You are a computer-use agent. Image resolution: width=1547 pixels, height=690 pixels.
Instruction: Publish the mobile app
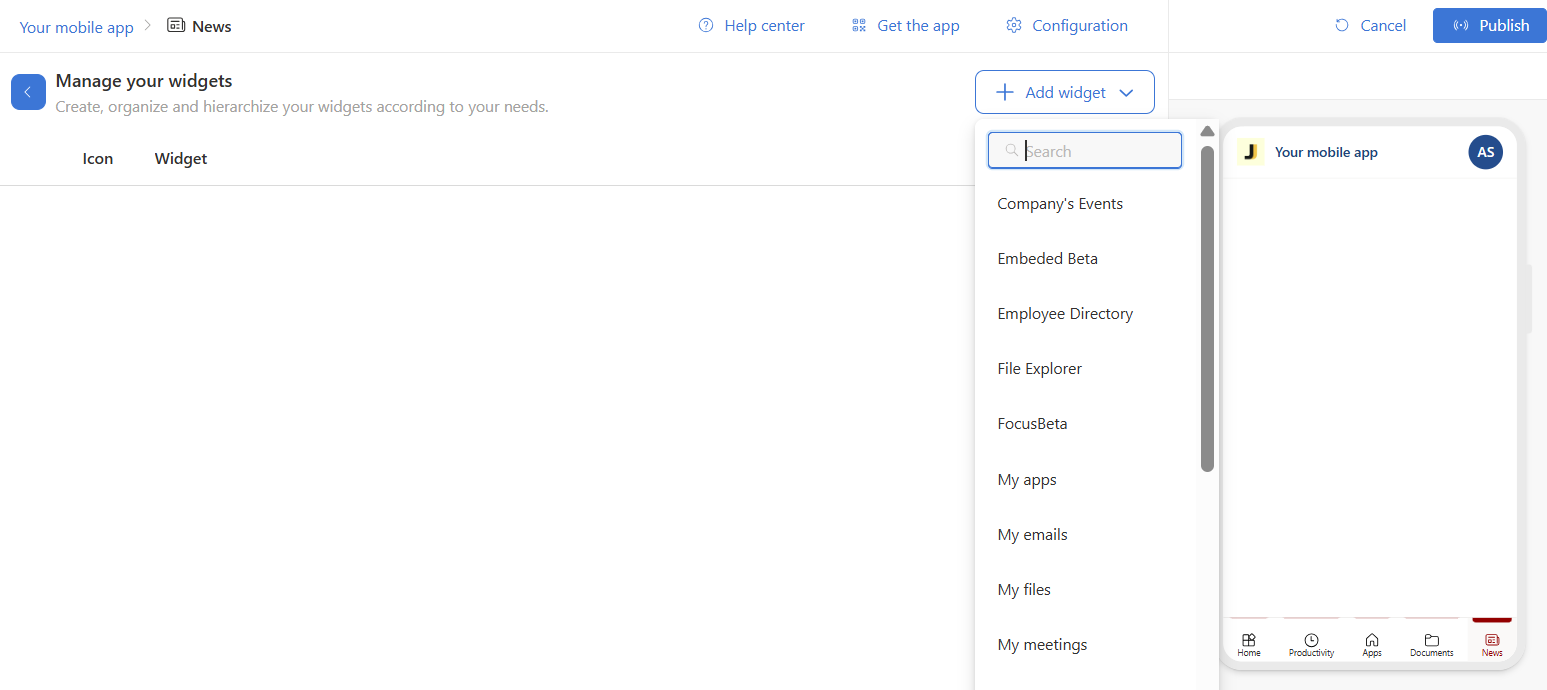point(1490,26)
